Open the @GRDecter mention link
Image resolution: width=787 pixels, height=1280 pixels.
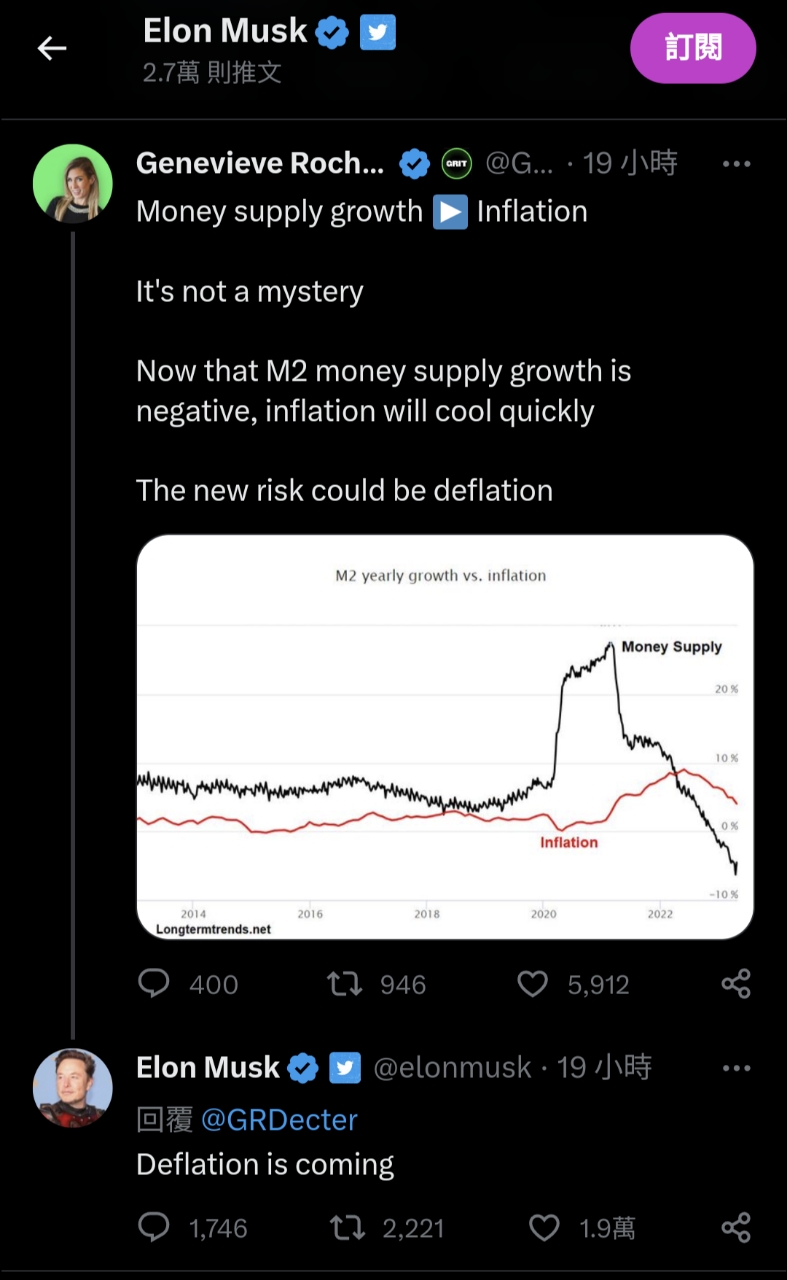[279, 1119]
